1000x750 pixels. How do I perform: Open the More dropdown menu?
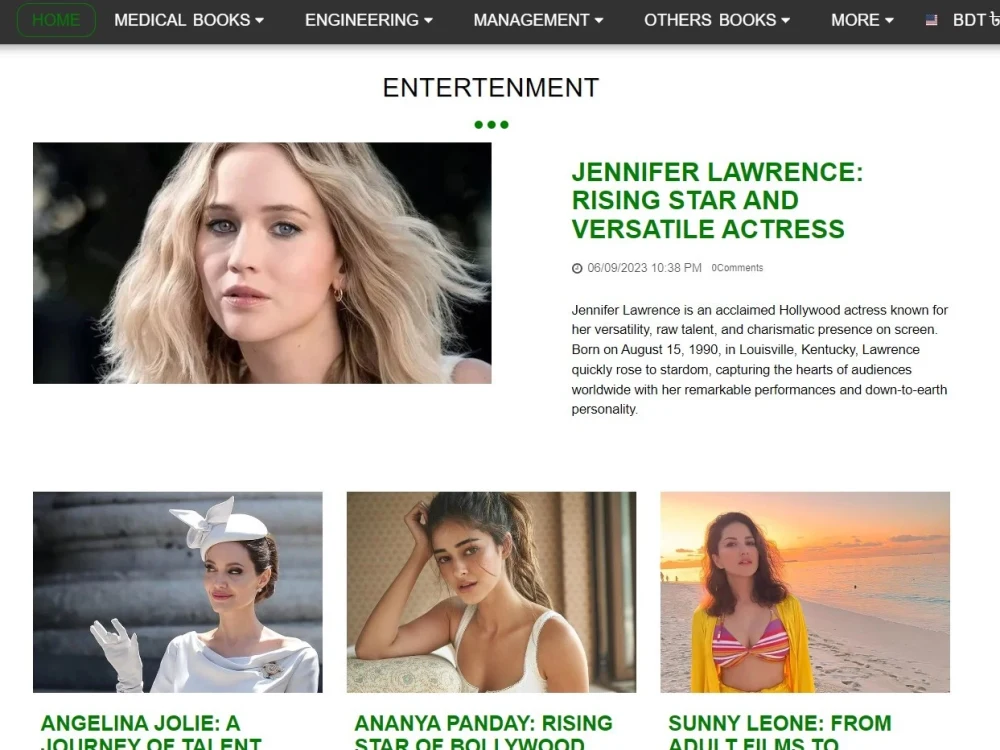862,20
